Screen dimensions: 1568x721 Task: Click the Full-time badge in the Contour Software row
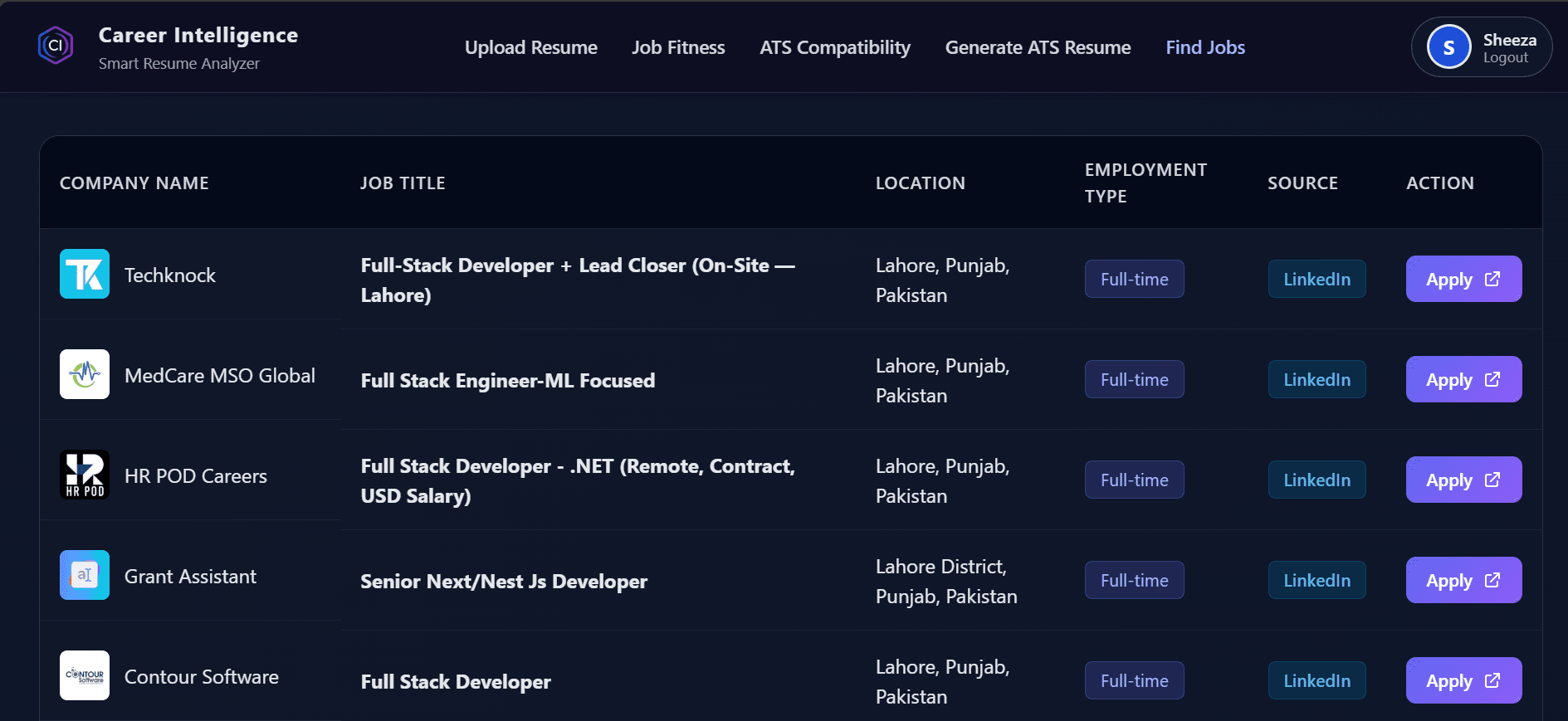(x=1134, y=680)
